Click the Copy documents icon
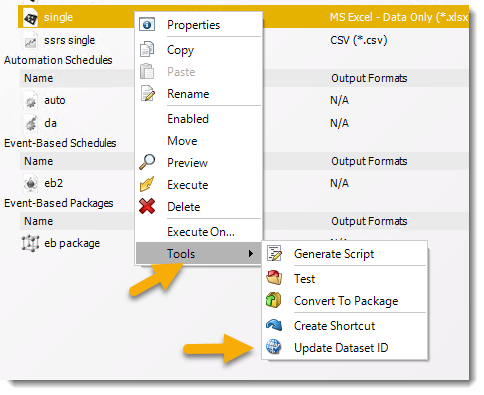The image size is (484, 395). click(147, 49)
